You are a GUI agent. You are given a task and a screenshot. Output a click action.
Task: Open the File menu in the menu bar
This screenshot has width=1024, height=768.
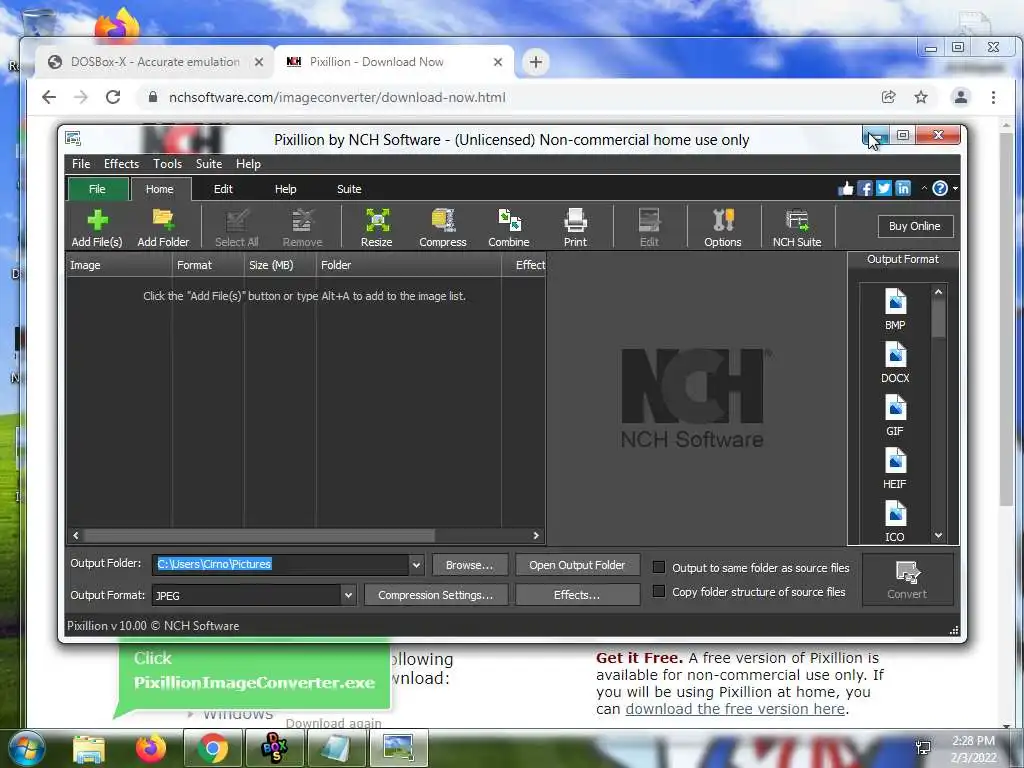click(x=81, y=164)
